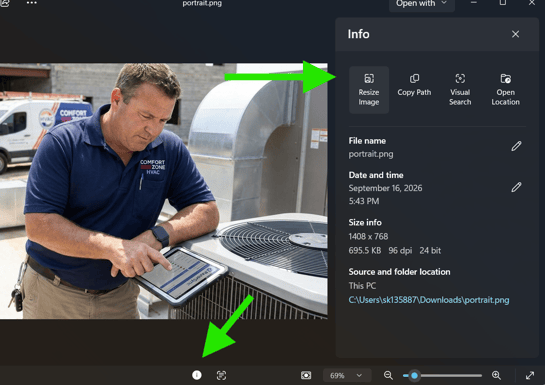545x385 pixels.
Task: Open the C:\Users\sk135887\Downloads\portrait.png link
Action: click(429, 300)
